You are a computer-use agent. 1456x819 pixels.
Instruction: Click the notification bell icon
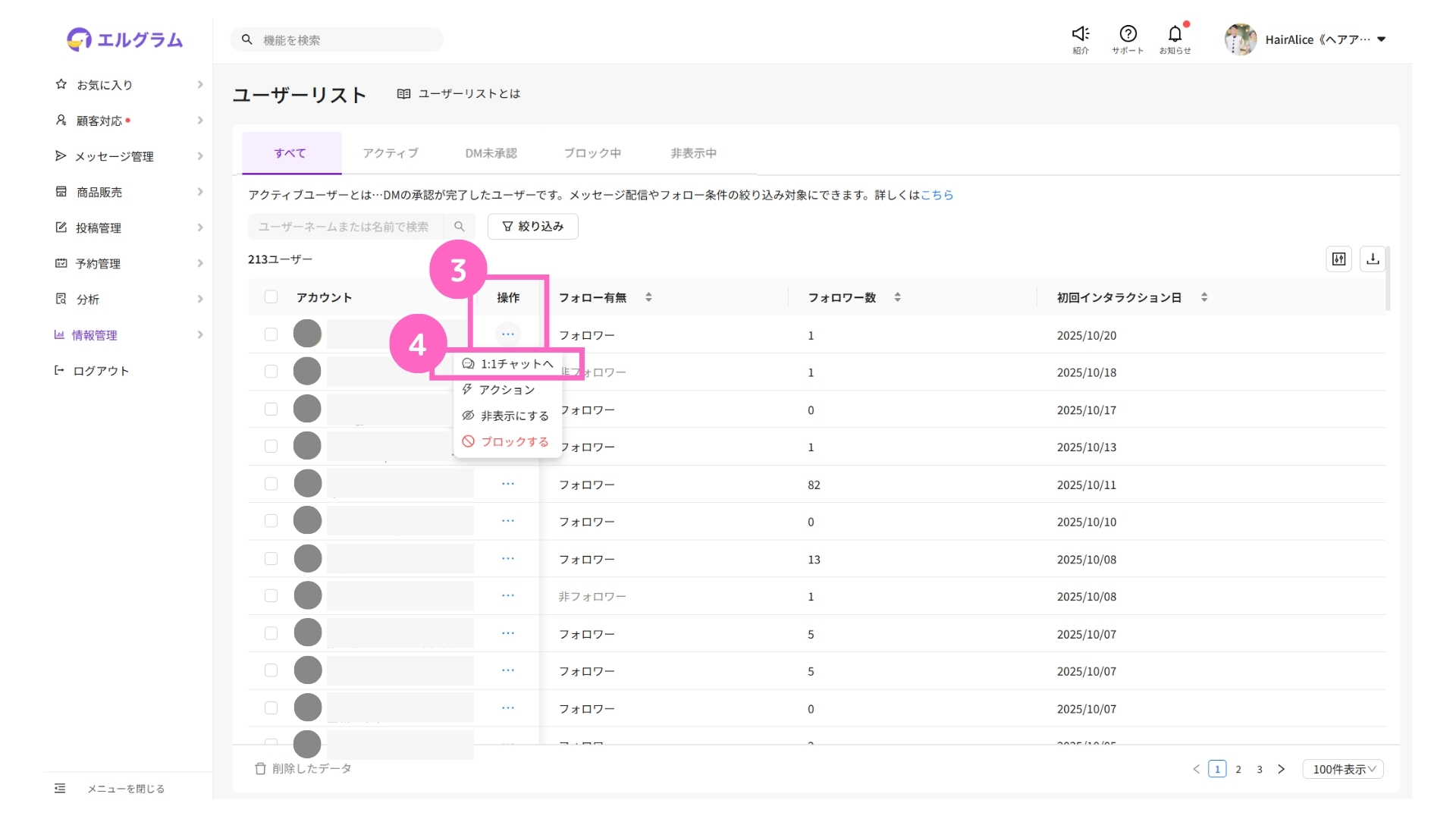pos(1175,34)
